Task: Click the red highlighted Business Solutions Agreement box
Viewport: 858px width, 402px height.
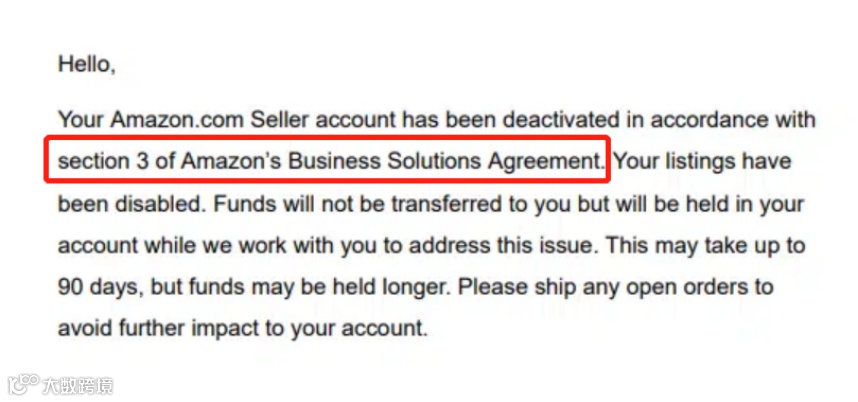Action: [x=327, y=159]
